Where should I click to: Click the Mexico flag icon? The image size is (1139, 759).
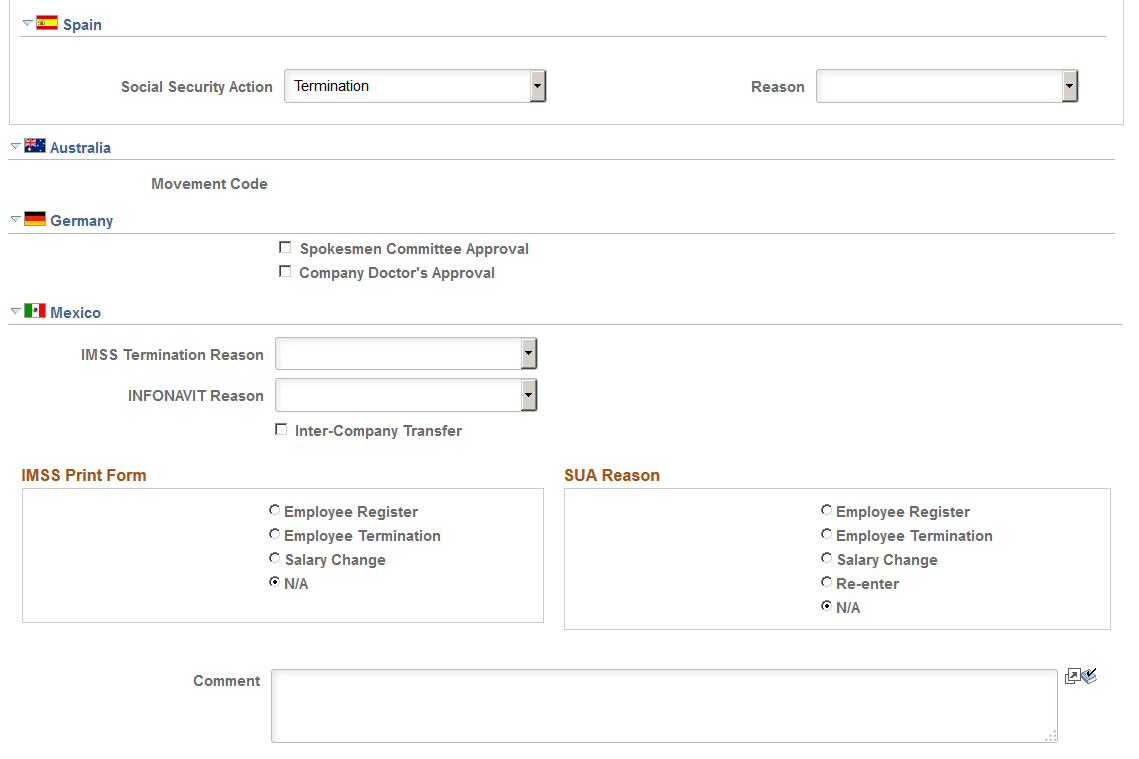click(34, 311)
